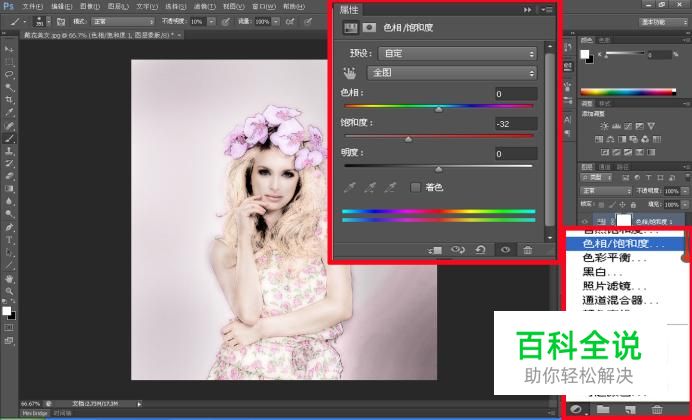The width and height of the screenshot is (692, 420).
Task: Open the Opacity dropdown arrow in options bar
Action: pyautogui.click(x=212, y=21)
